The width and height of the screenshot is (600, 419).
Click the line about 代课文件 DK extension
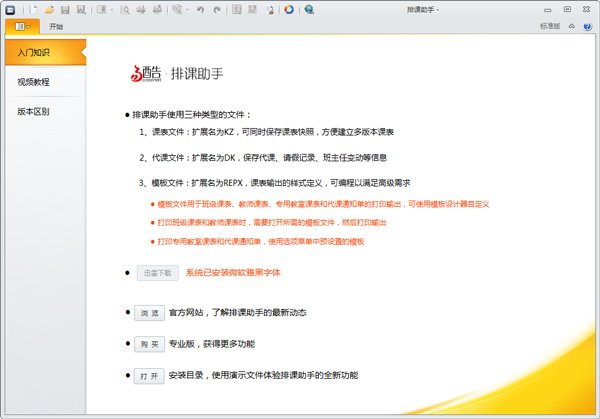tap(263, 158)
